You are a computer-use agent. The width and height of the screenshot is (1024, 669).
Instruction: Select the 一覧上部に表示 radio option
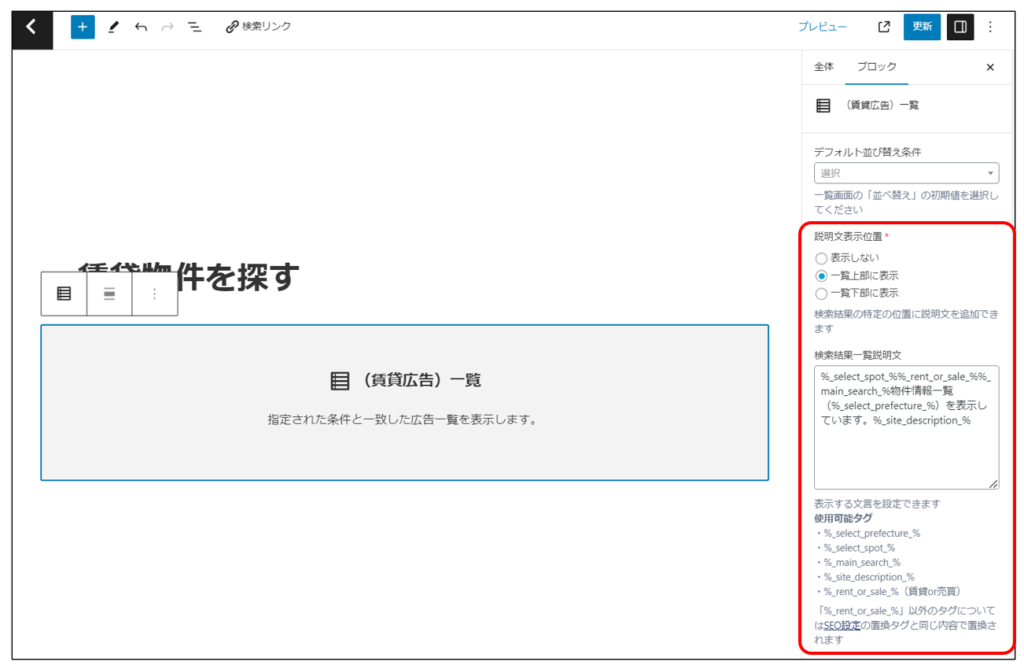coord(821,276)
